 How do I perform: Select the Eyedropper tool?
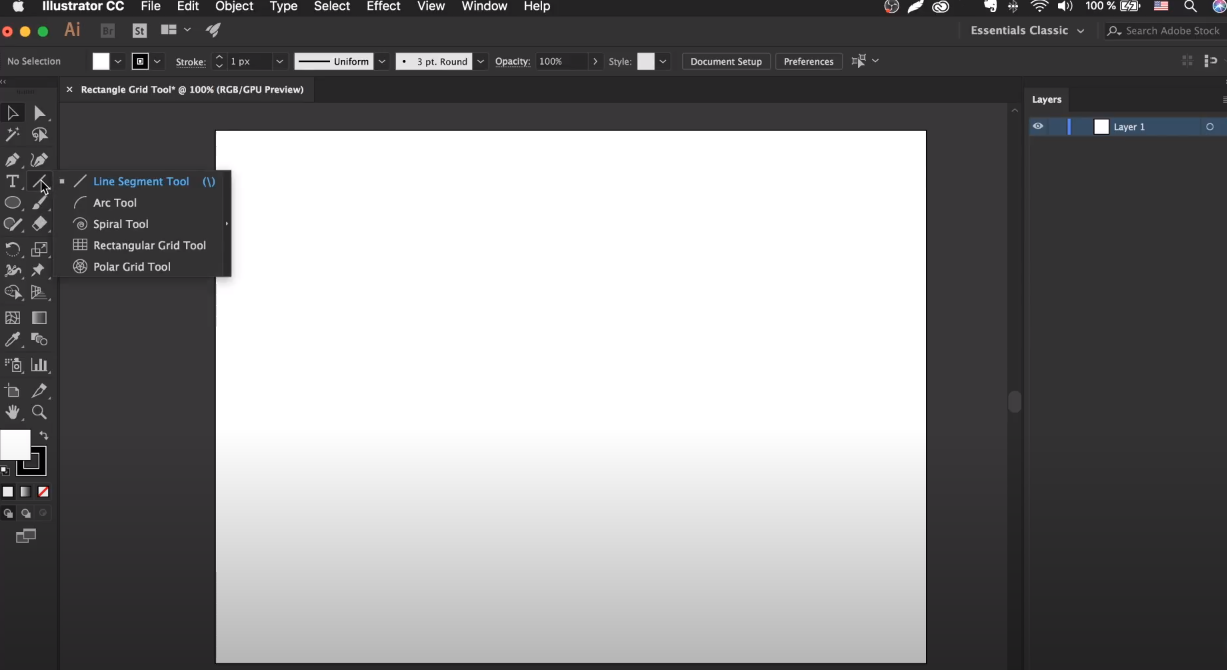coord(13,340)
